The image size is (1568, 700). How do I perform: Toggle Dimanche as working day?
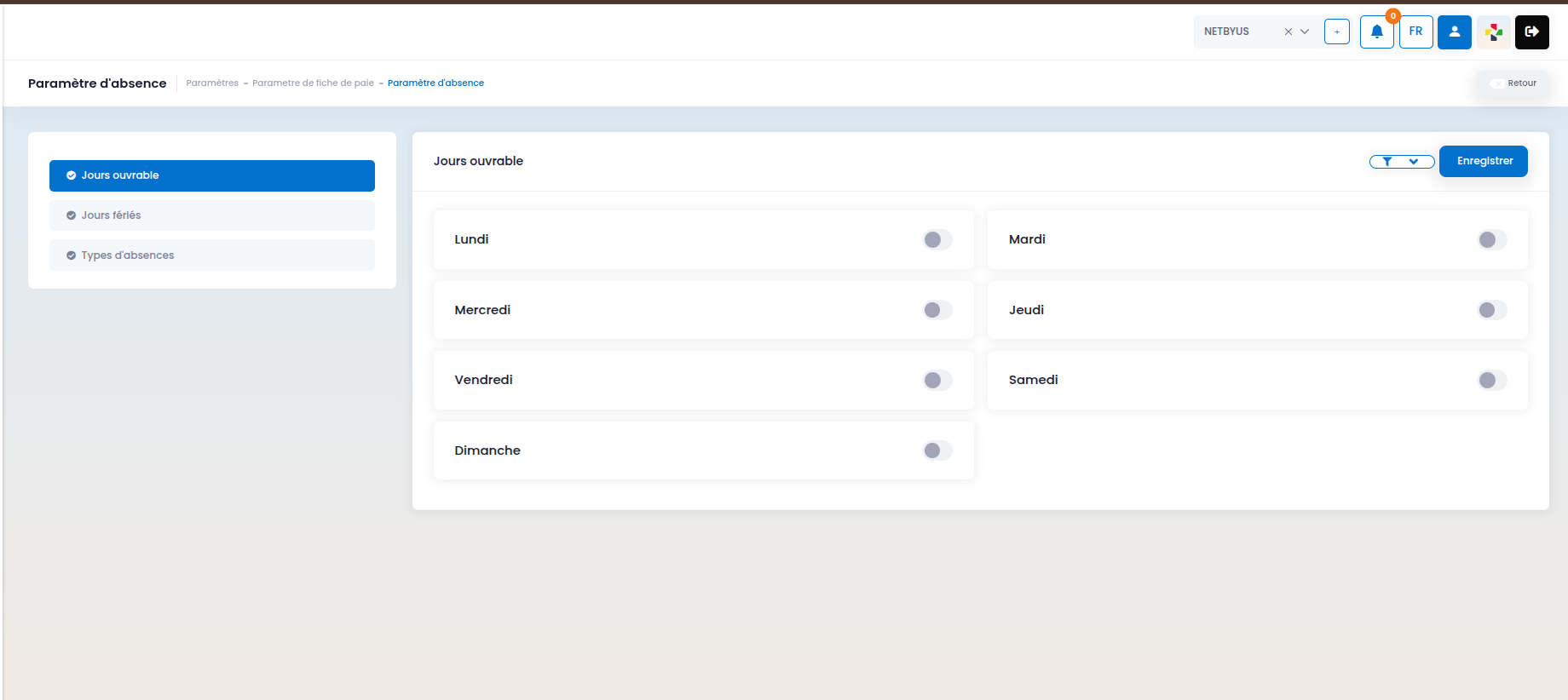[937, 450]
